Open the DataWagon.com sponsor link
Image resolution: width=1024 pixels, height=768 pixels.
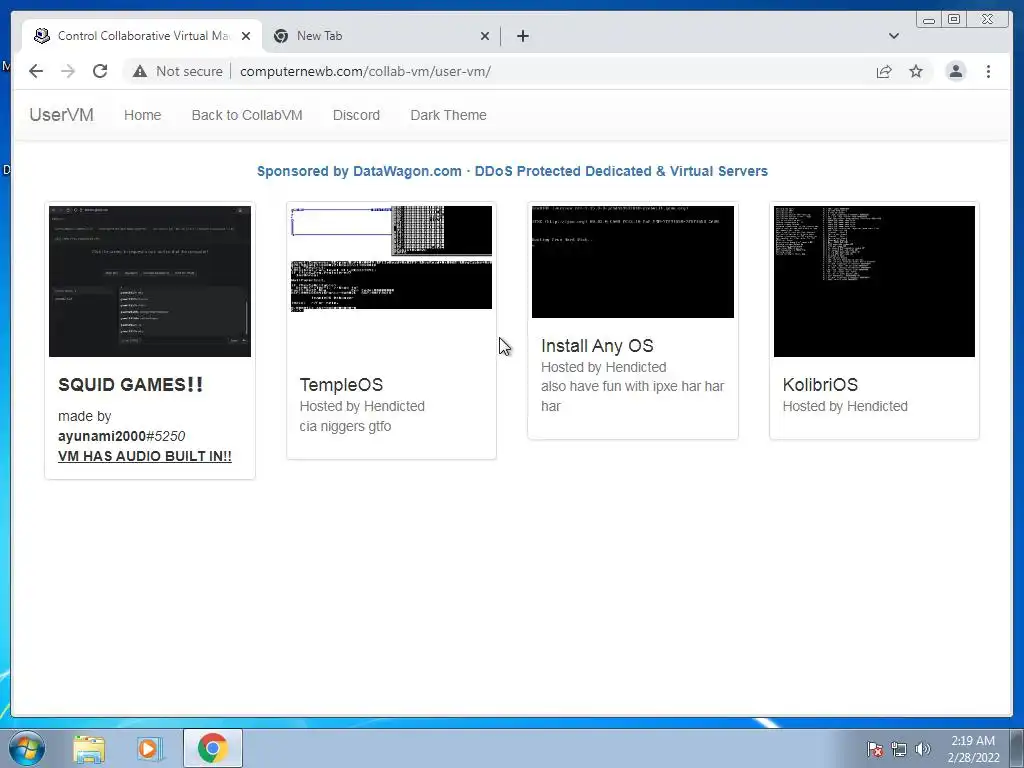512,171
